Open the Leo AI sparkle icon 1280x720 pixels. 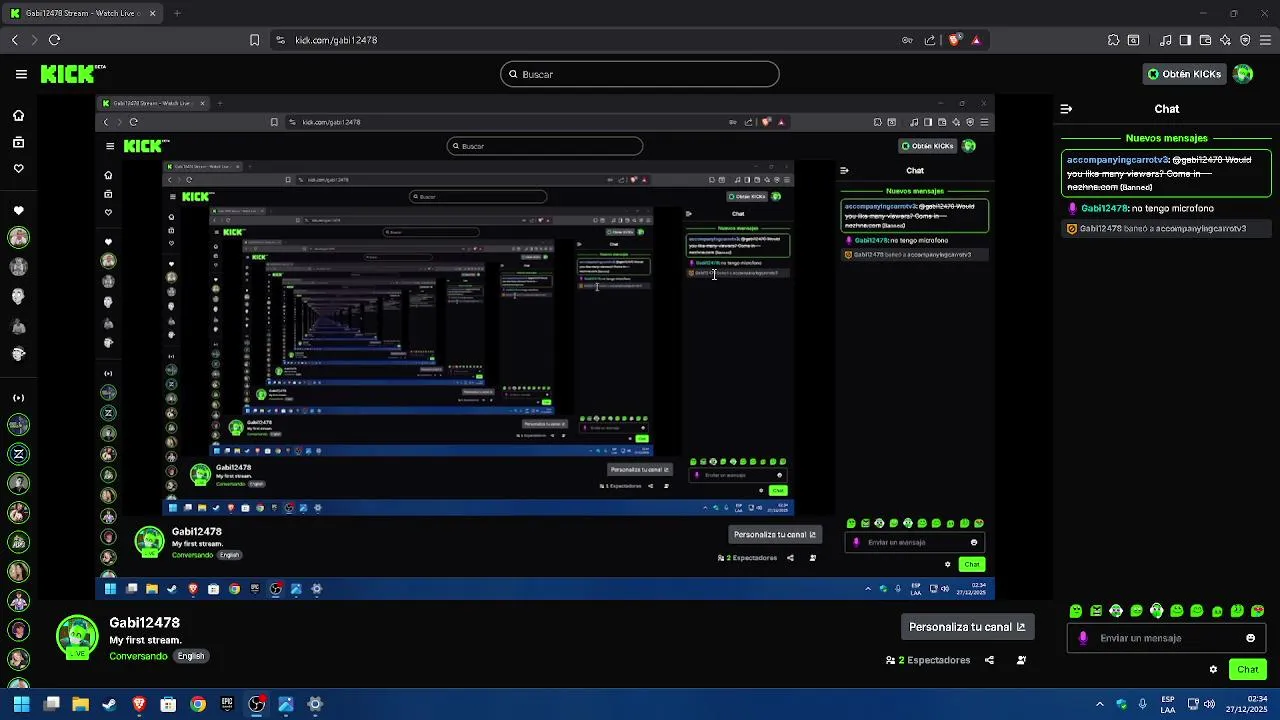(x=1225, y=40)
